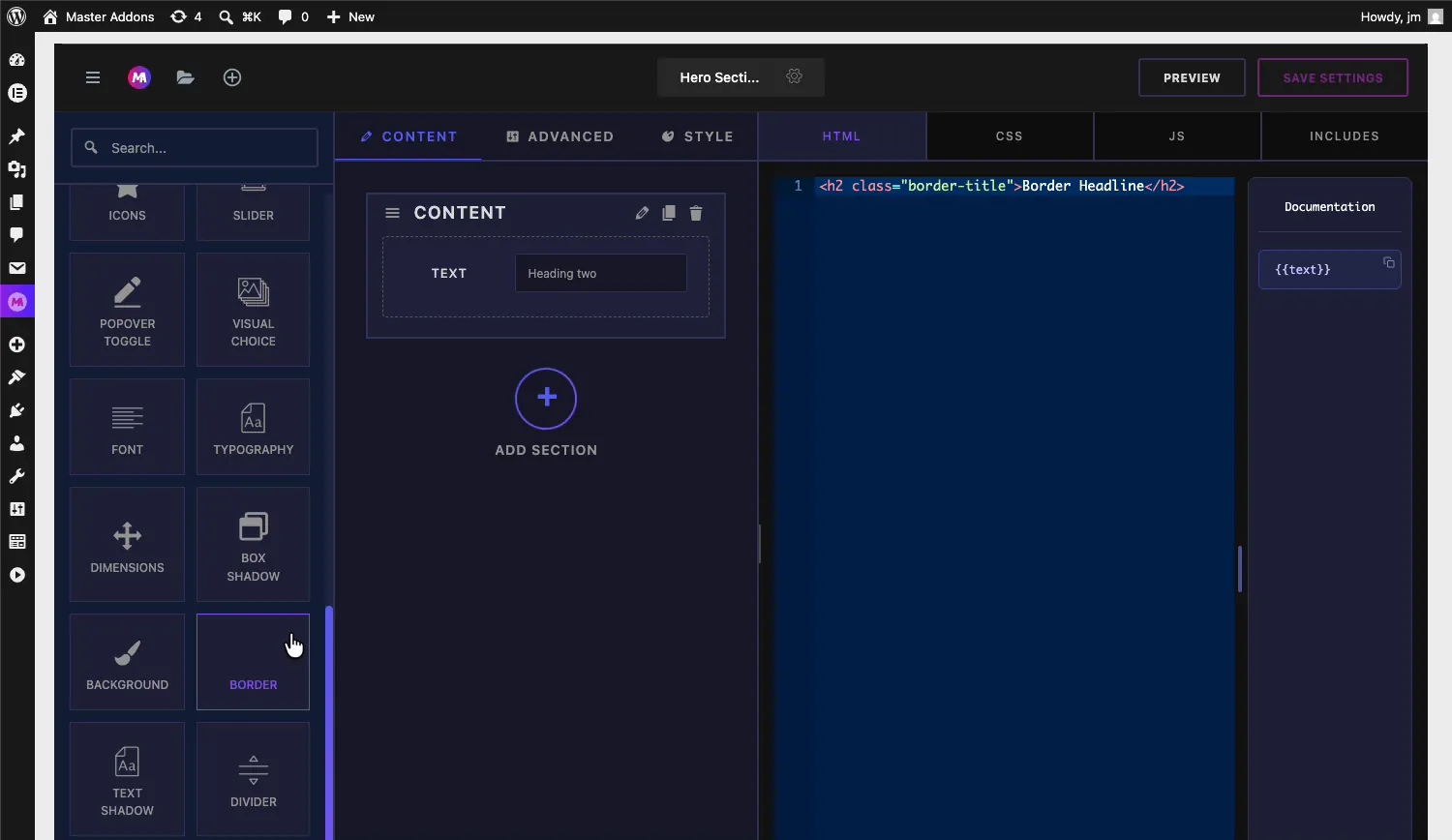Open the ⌘K search command
This screenshot has width=1452, height=840.
(x=240, y=16)
